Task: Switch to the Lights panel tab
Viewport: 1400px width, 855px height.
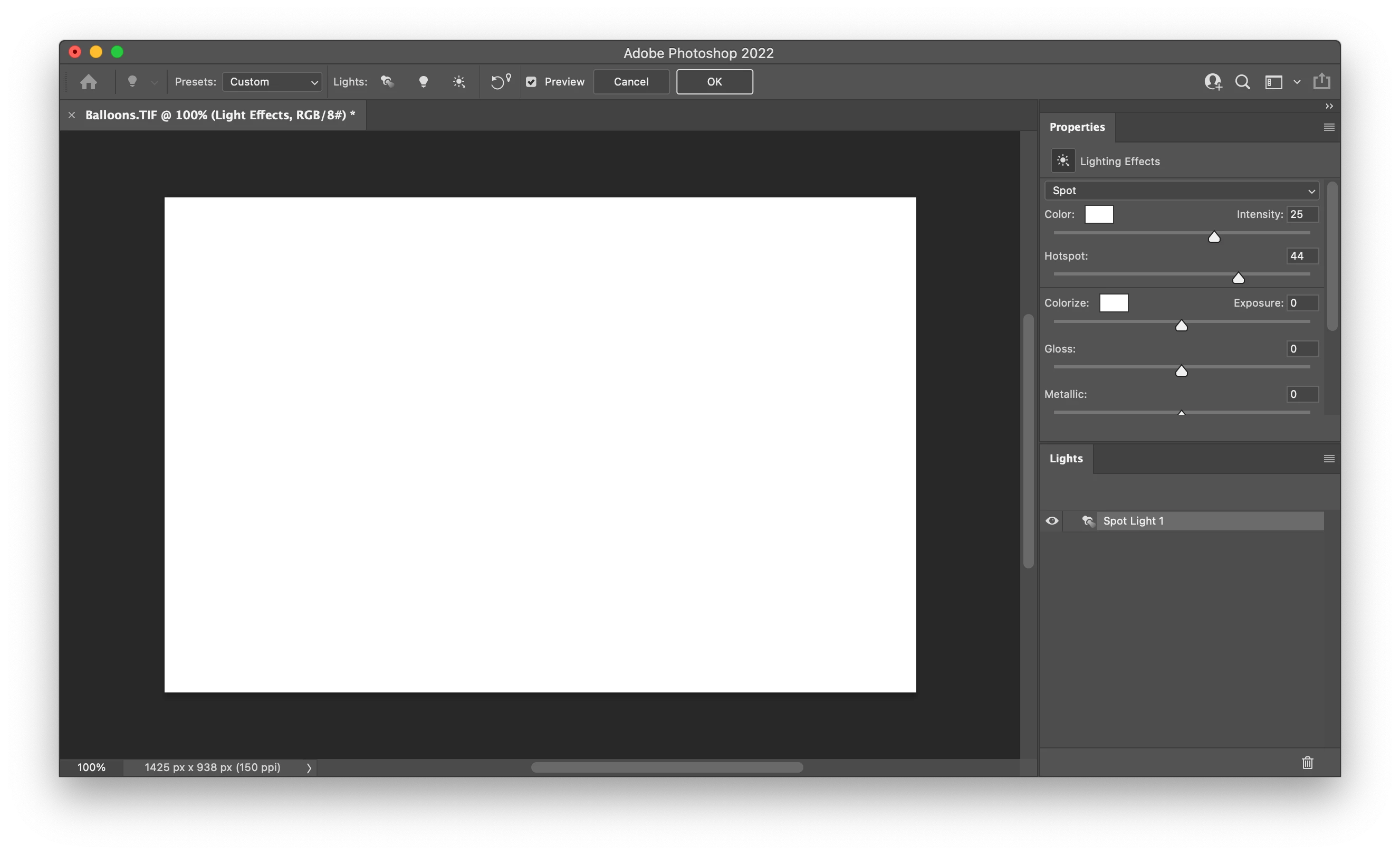Action: tap(1066, 458)
